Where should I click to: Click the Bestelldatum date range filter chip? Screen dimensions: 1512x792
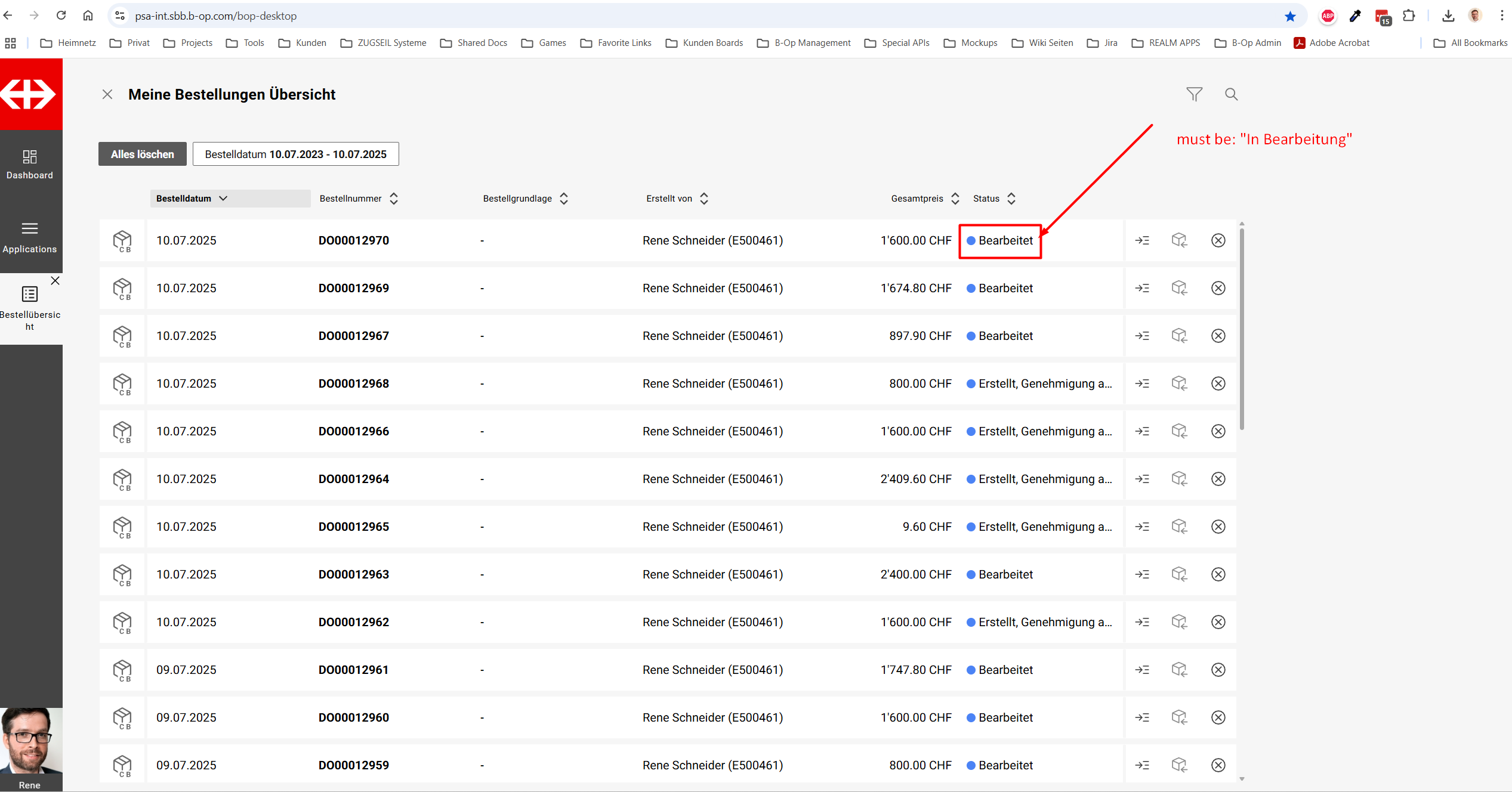tap(295, 154)
